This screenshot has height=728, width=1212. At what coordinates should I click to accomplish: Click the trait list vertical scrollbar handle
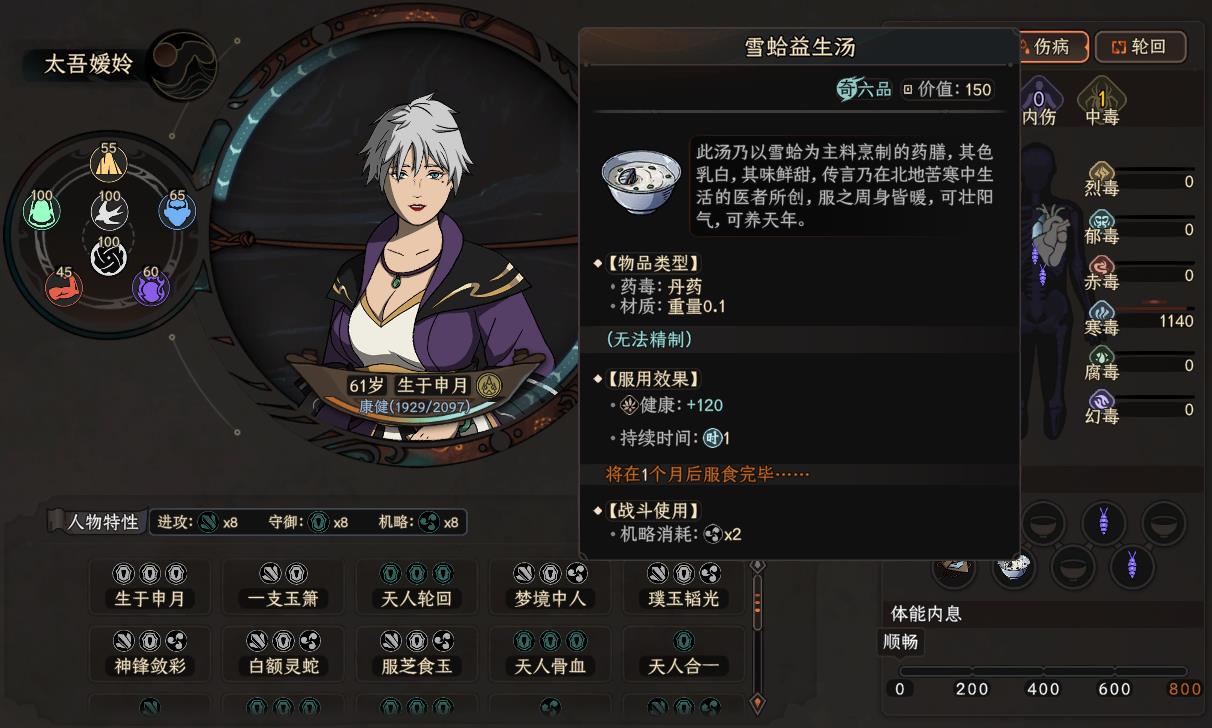coord(757,604)
